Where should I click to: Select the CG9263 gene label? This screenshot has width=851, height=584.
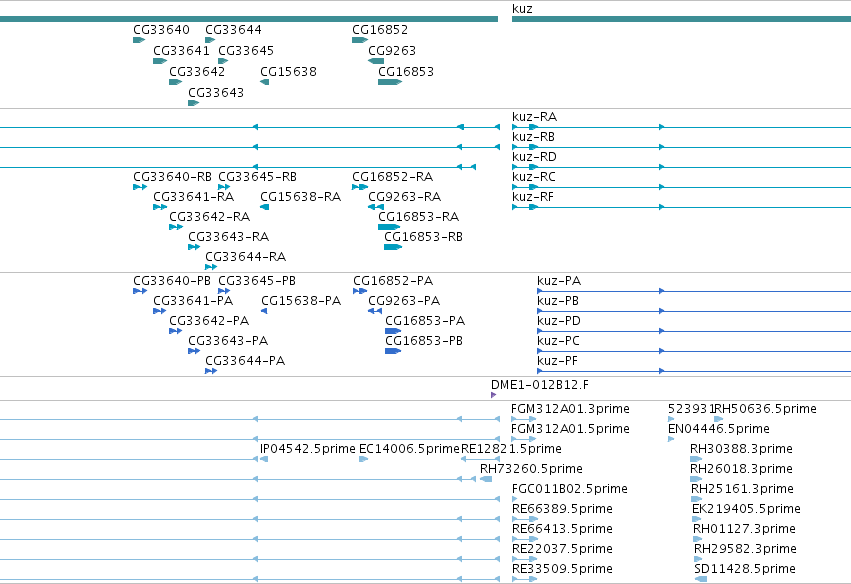click(392, 51)
